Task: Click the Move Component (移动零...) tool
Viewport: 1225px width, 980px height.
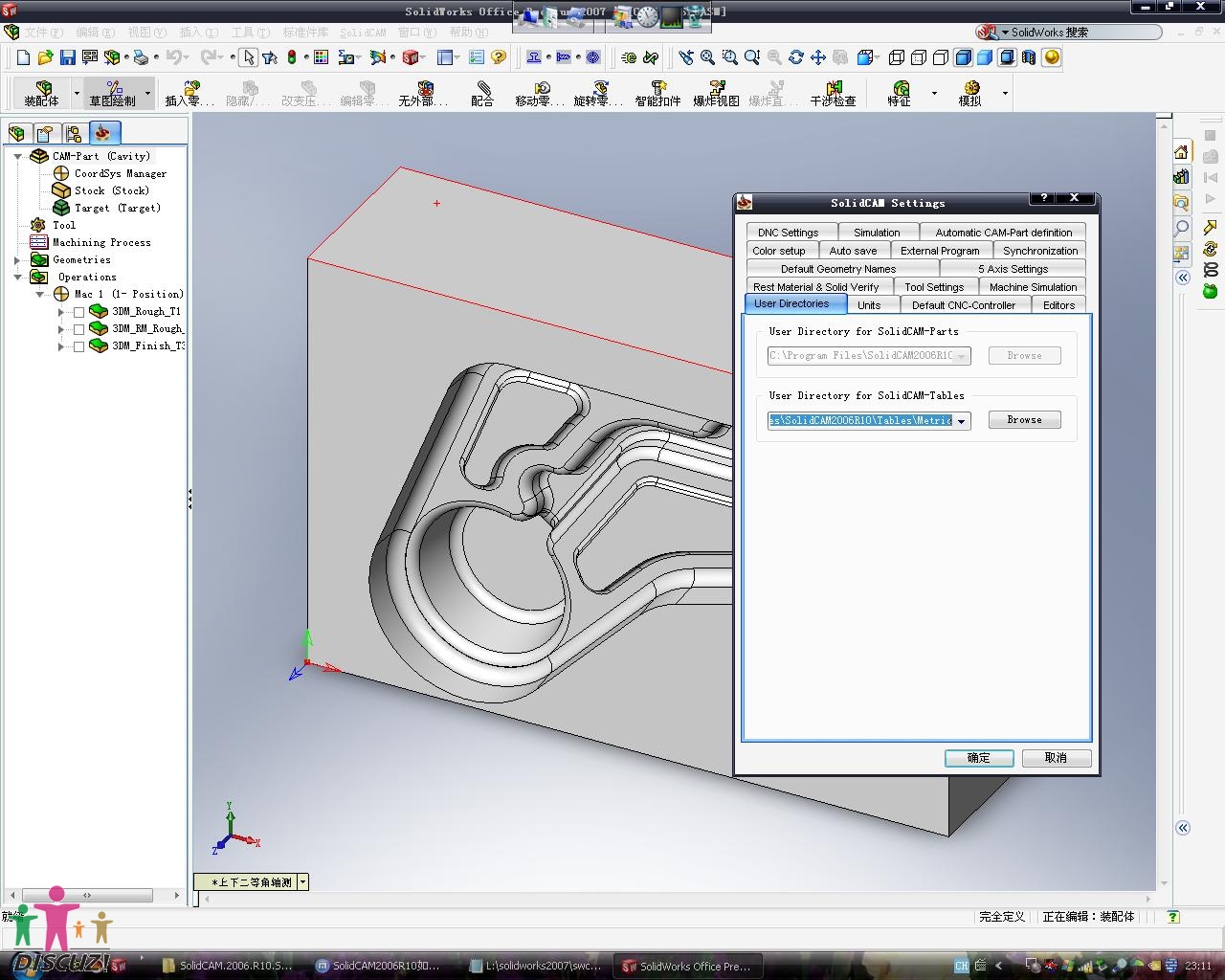Action: 541,93
